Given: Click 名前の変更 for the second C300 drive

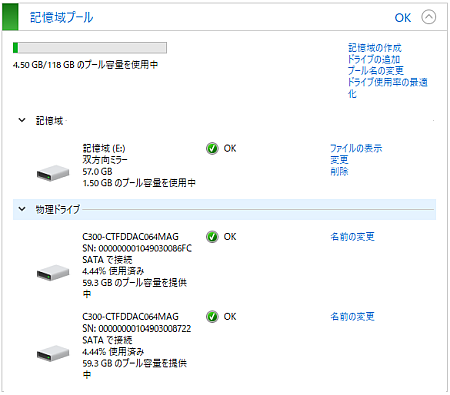Looking at the screenshot, I should point(352,316).
